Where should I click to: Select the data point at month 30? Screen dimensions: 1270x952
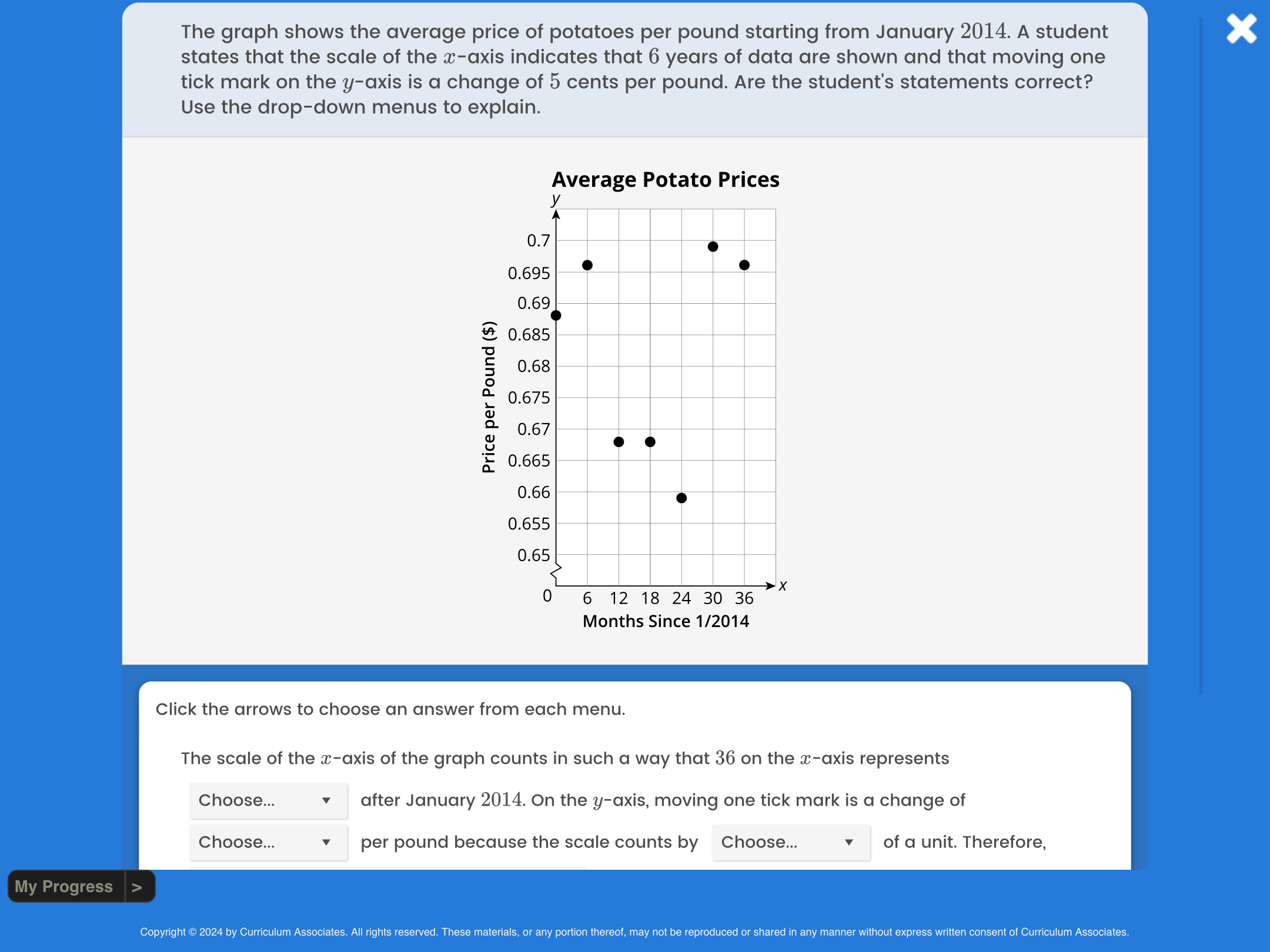pos(712,247)
